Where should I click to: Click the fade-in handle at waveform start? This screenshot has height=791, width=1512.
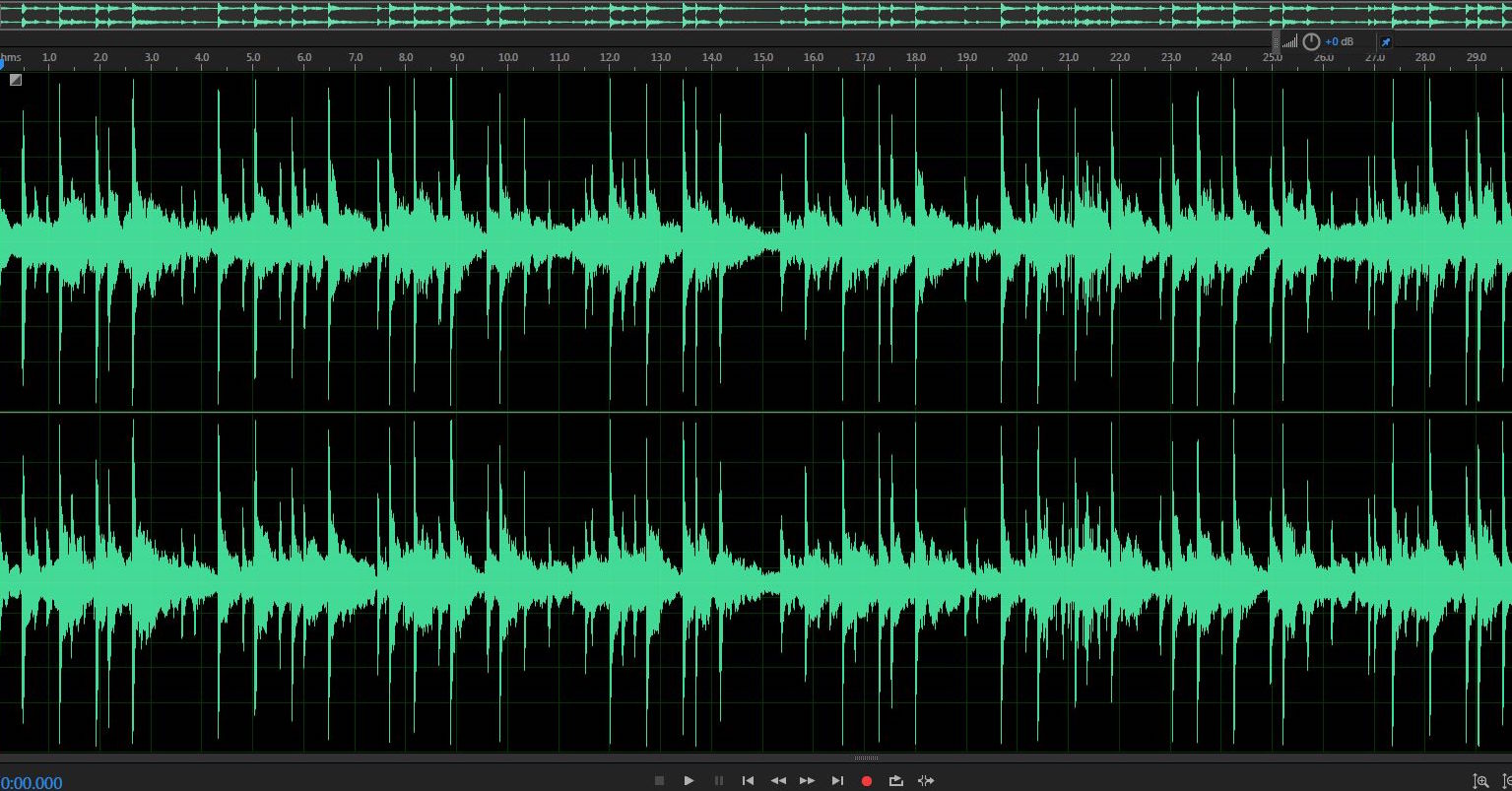16,80
